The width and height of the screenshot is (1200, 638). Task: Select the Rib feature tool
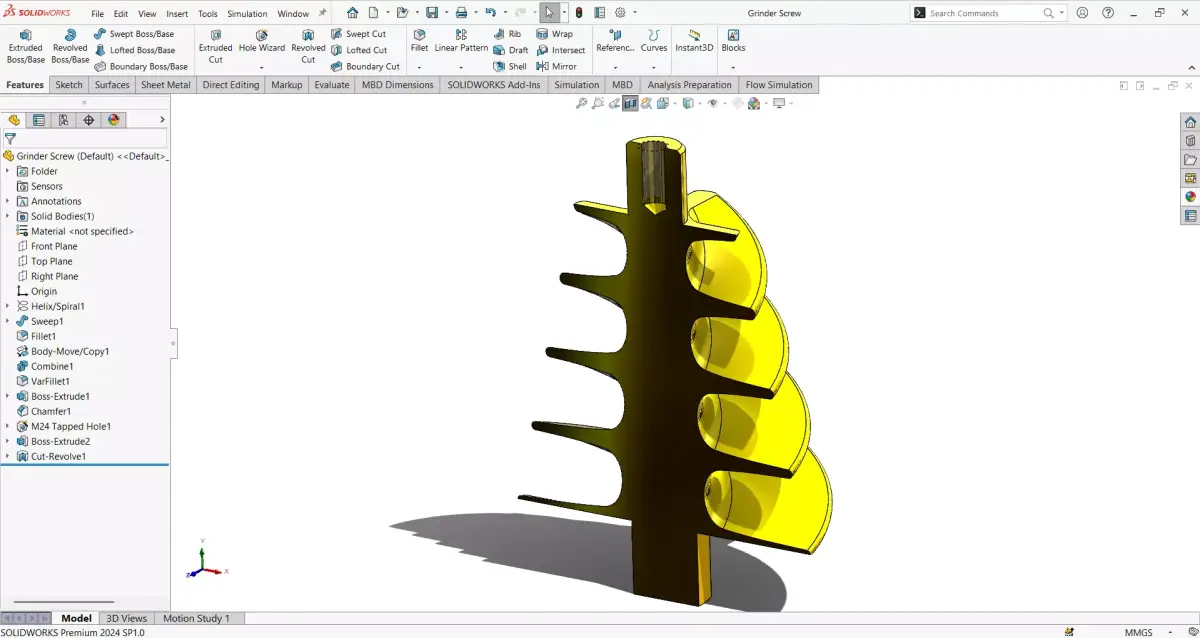pos(507,34)
